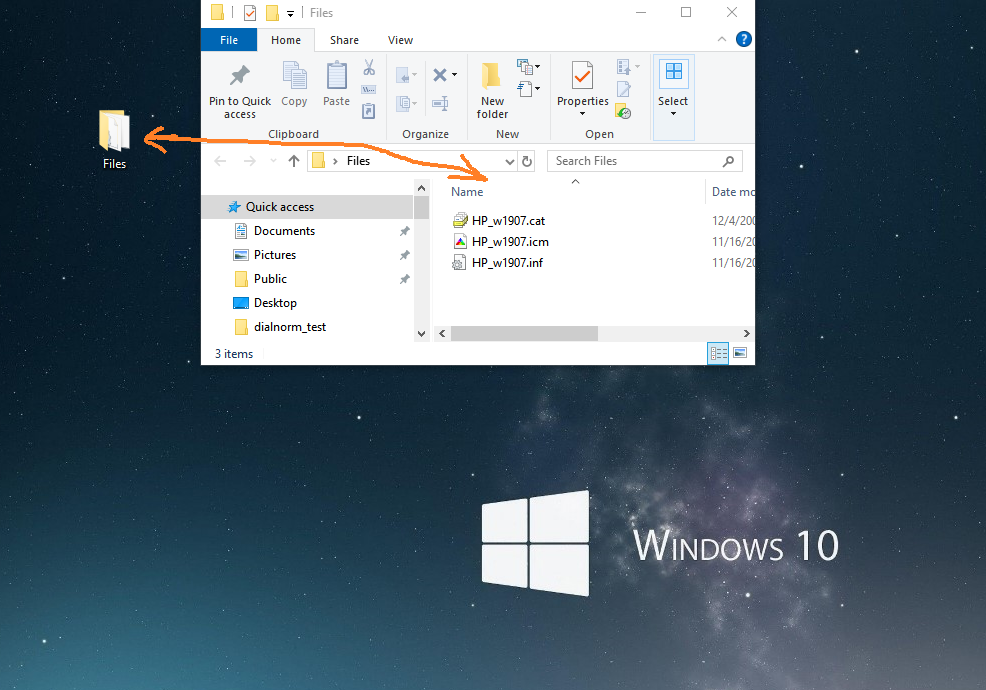This screenshot has height=690, width=986.
Task: Click the navigation pane vertical scrollbar thumb
Action: pyautogui.click(x=421, y=208)
